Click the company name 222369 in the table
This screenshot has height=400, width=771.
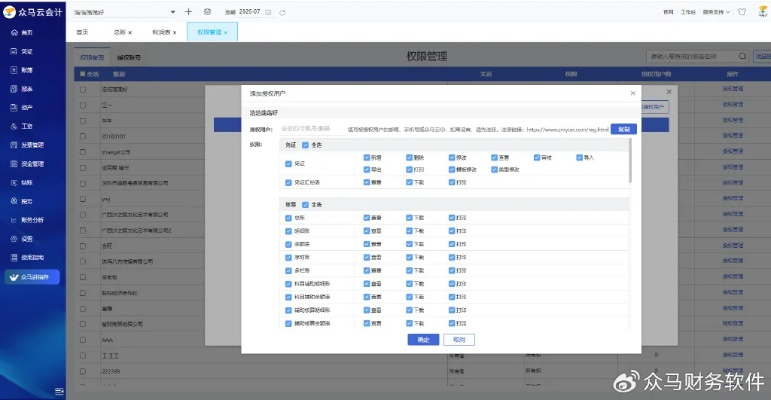tap(111, 371)
